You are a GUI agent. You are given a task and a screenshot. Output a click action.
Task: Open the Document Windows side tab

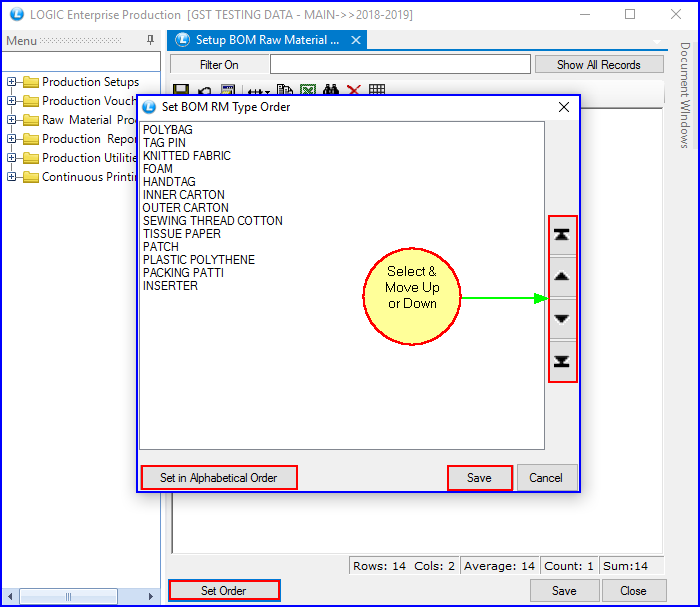coord(685,95)
